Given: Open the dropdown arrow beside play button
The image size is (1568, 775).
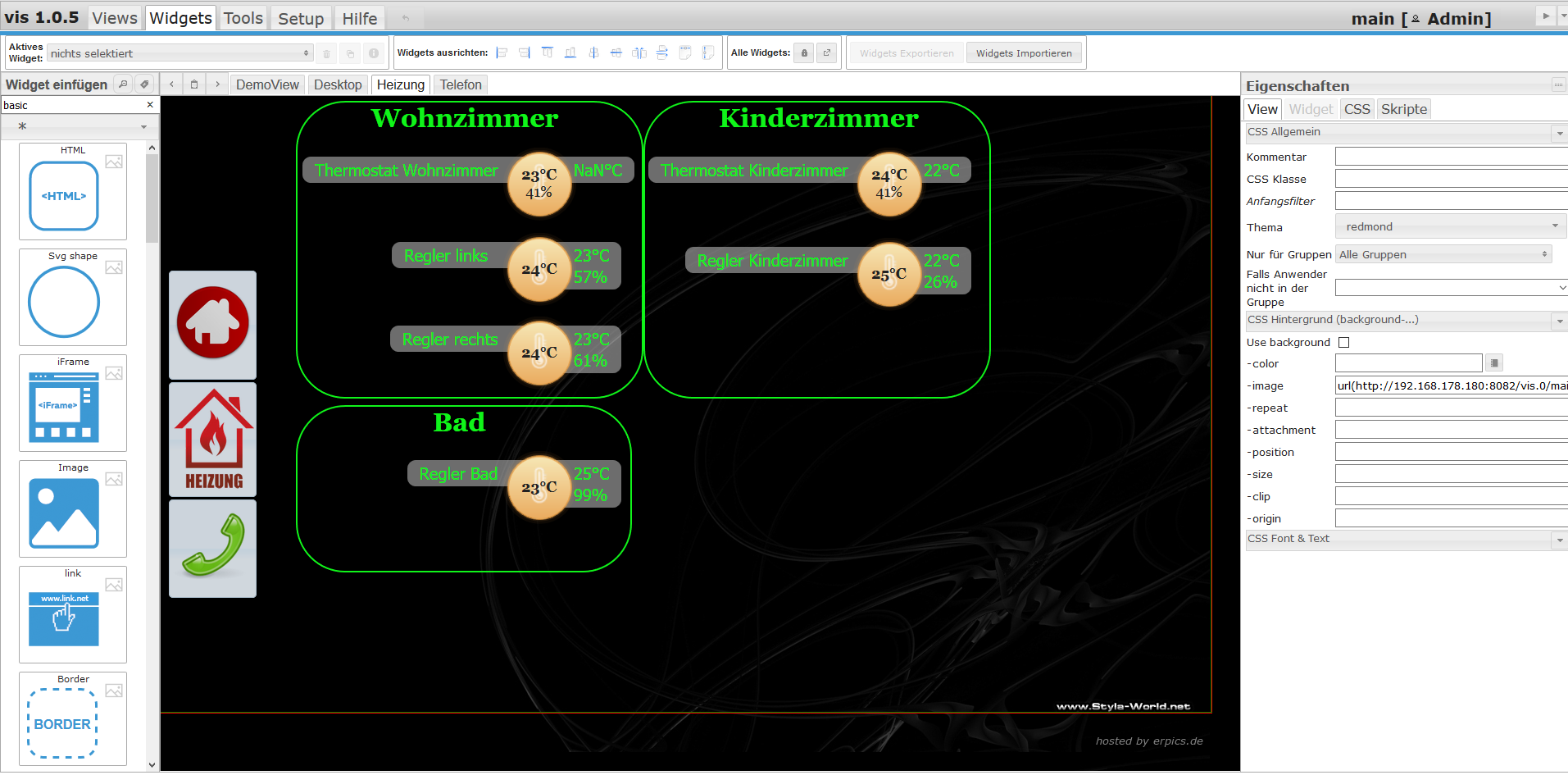Looking at the screenshot, I should click(x=1562, y=16).
